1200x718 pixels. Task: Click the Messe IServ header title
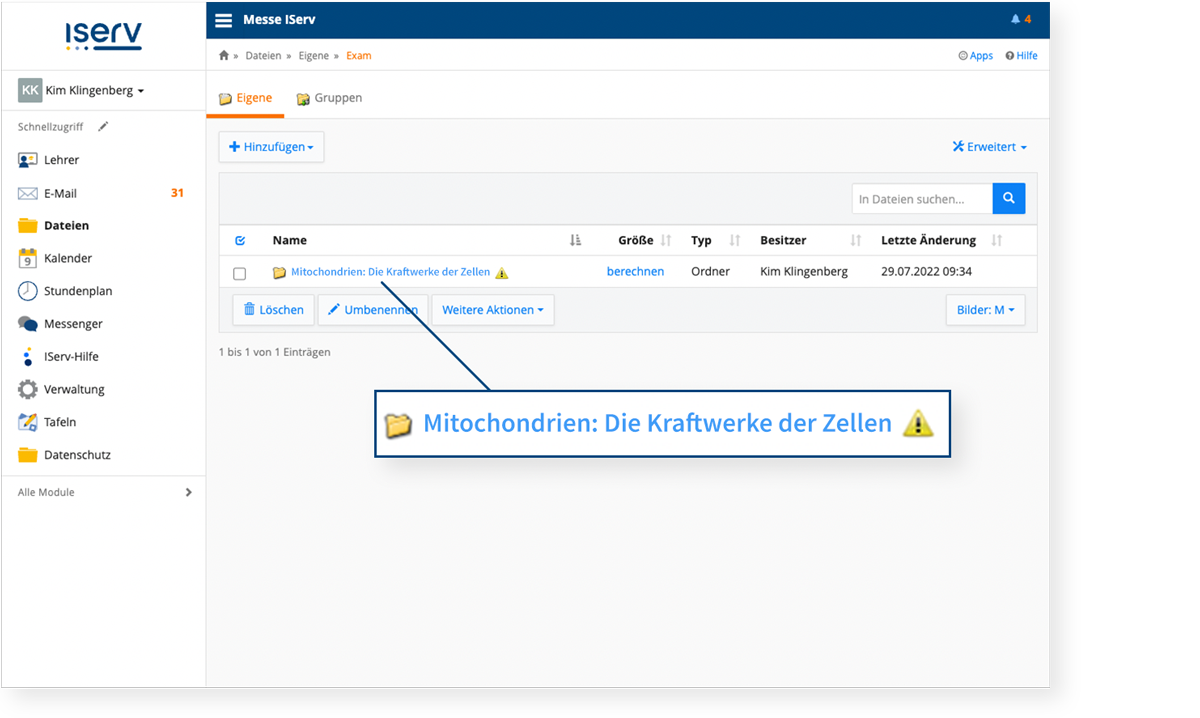[279, 20]
